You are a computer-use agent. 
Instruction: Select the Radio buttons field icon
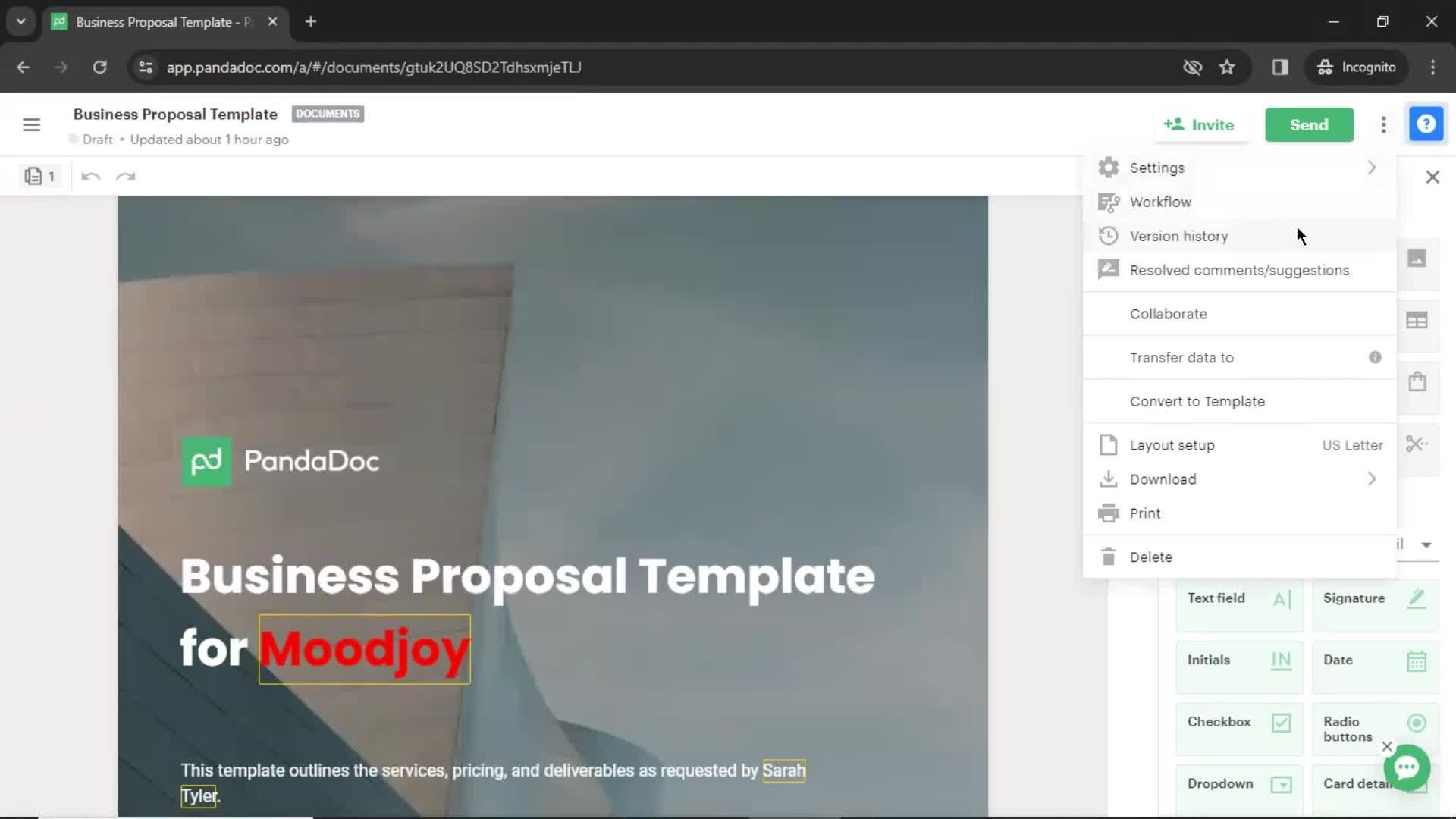[1417, 722]
